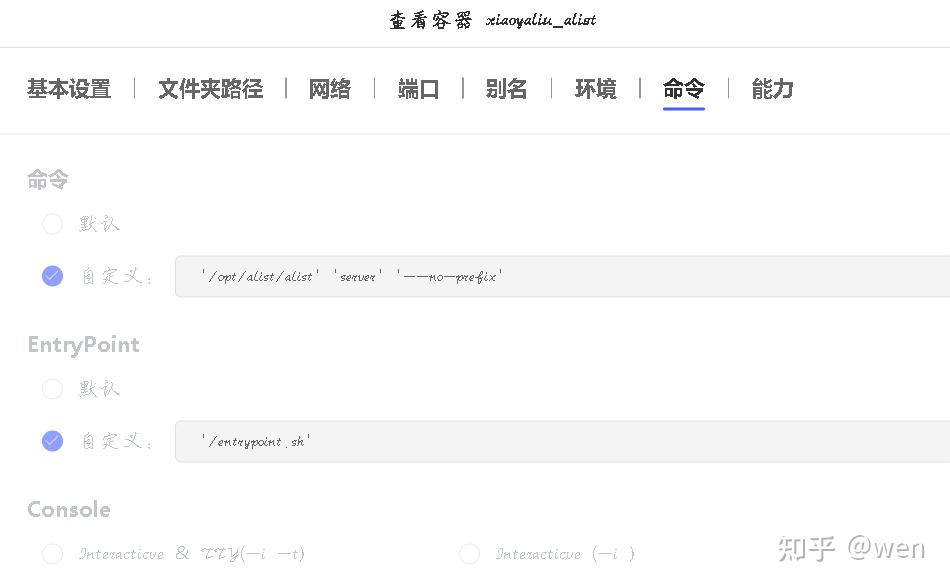The height and width of the screenshot is (586, 950).
Task: Click the blue check icon beside EntryPoint 自定义
Action: [52, 441]
